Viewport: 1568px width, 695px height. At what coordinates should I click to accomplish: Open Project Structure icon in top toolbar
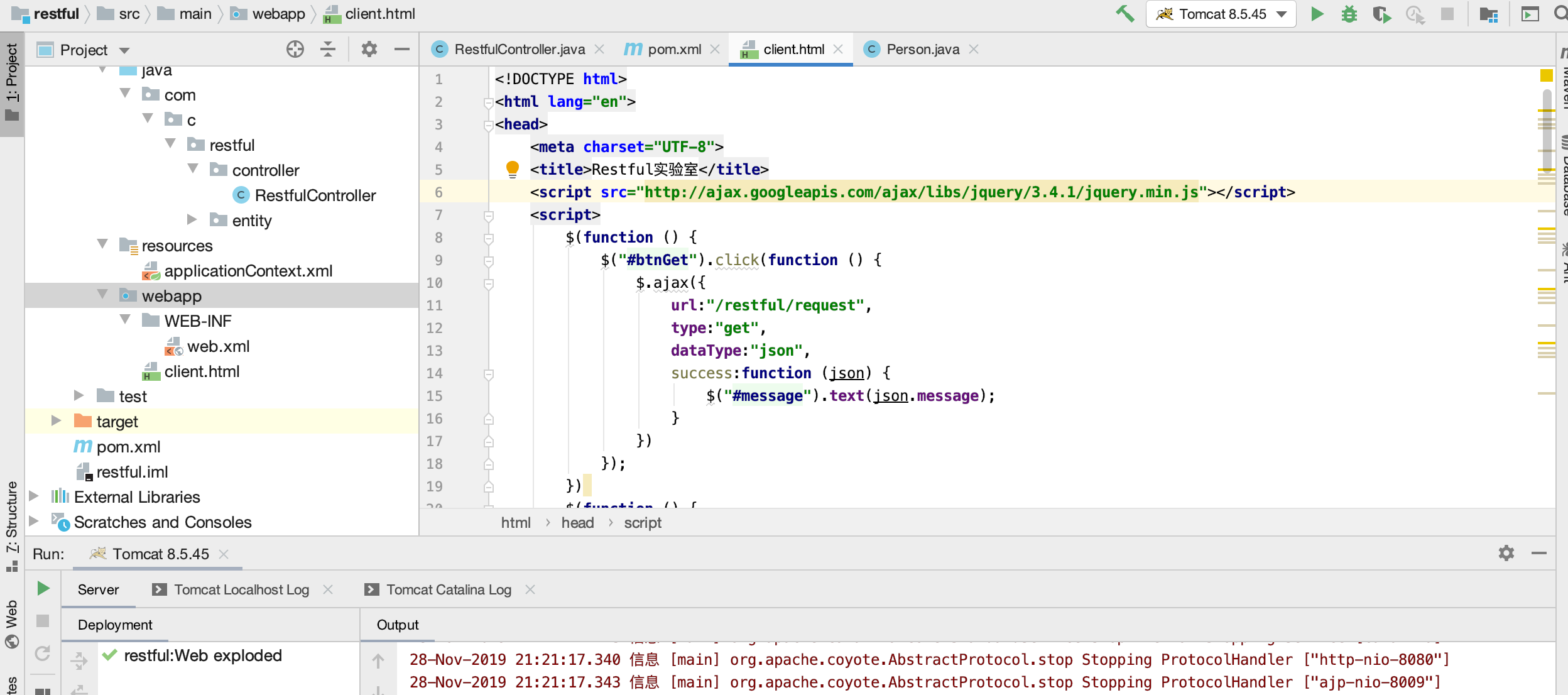[1488, 14]
